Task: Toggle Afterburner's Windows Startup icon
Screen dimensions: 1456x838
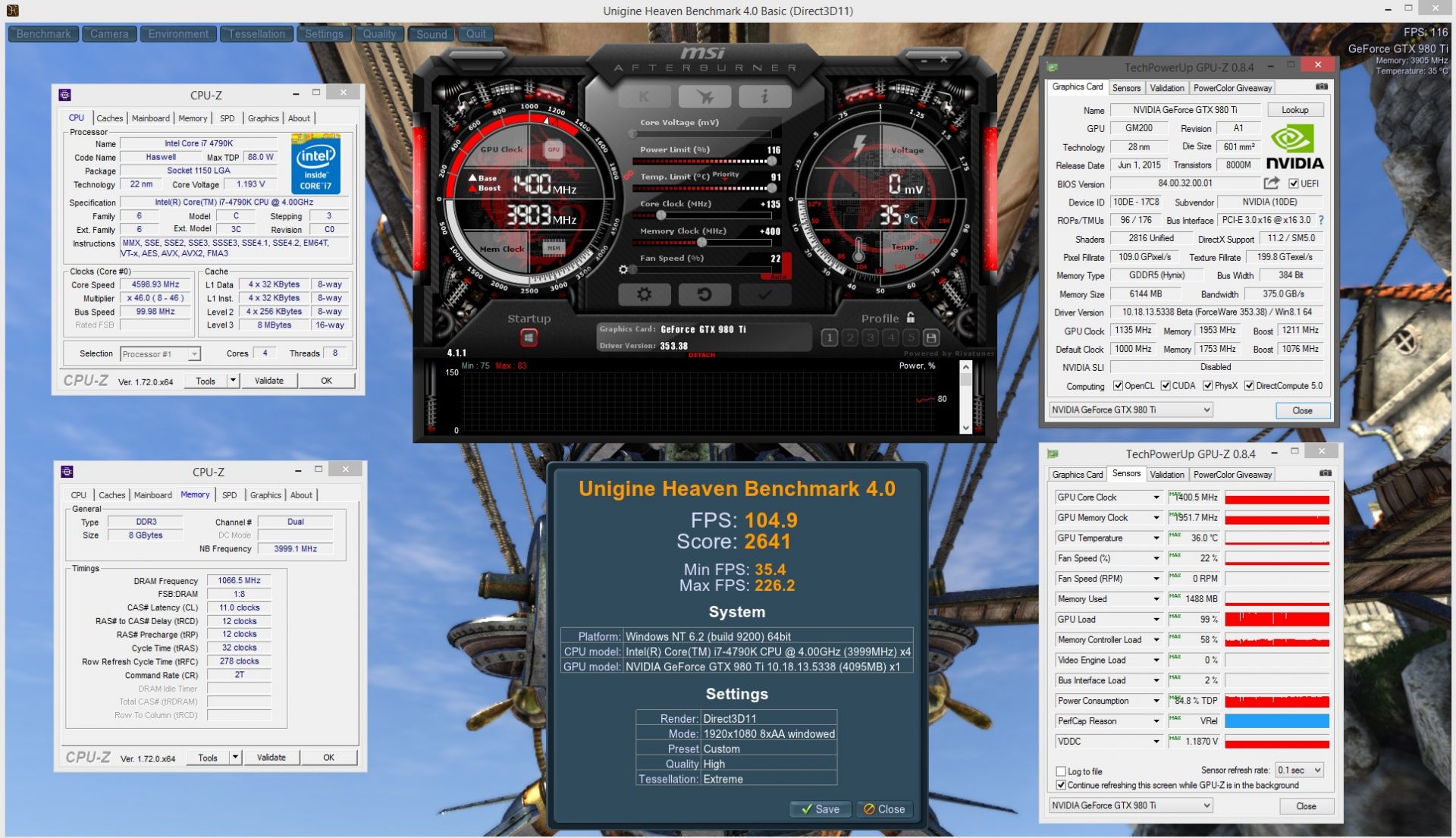Action: (529, 337)
